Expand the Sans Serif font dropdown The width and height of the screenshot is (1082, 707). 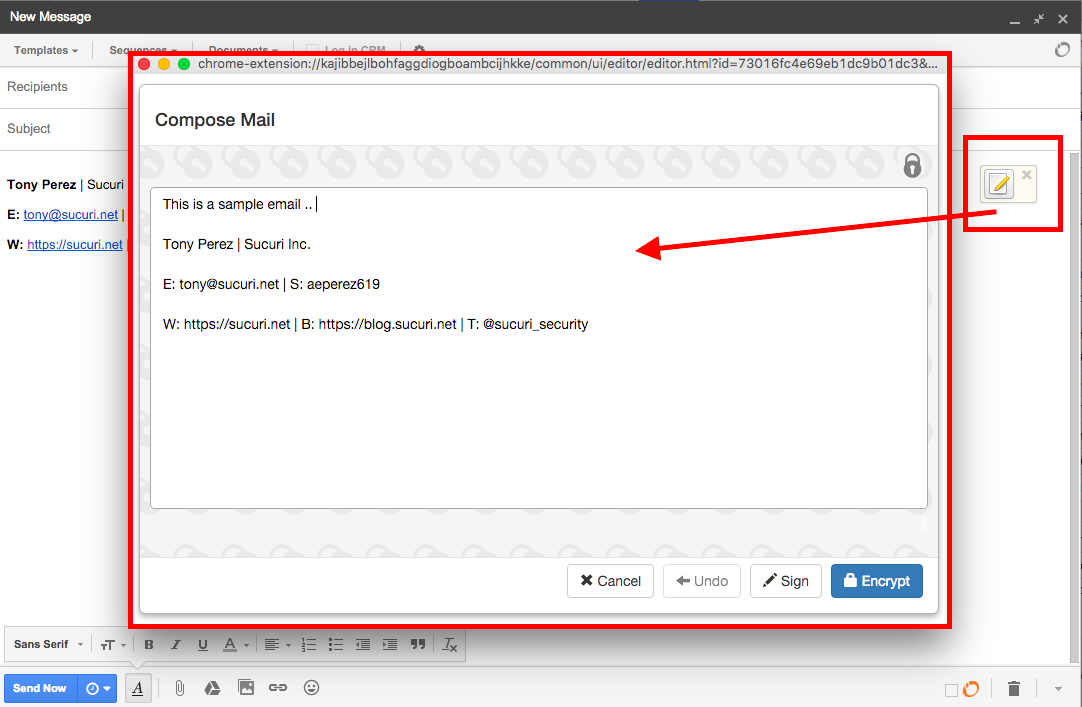(48, 645)
